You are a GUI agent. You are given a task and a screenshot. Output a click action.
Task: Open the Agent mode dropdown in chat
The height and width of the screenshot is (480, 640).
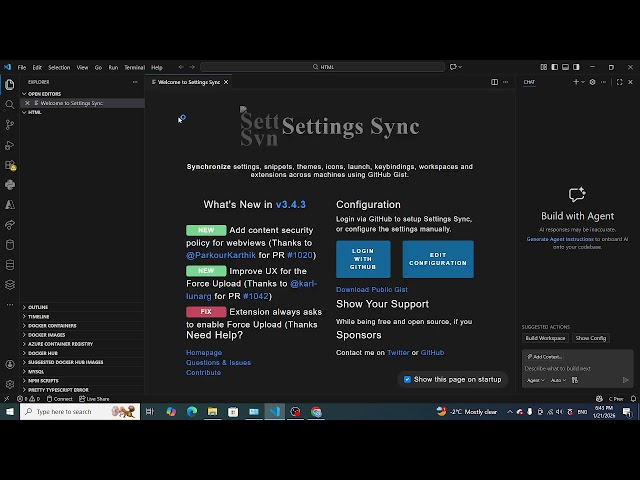coord(536,380)
